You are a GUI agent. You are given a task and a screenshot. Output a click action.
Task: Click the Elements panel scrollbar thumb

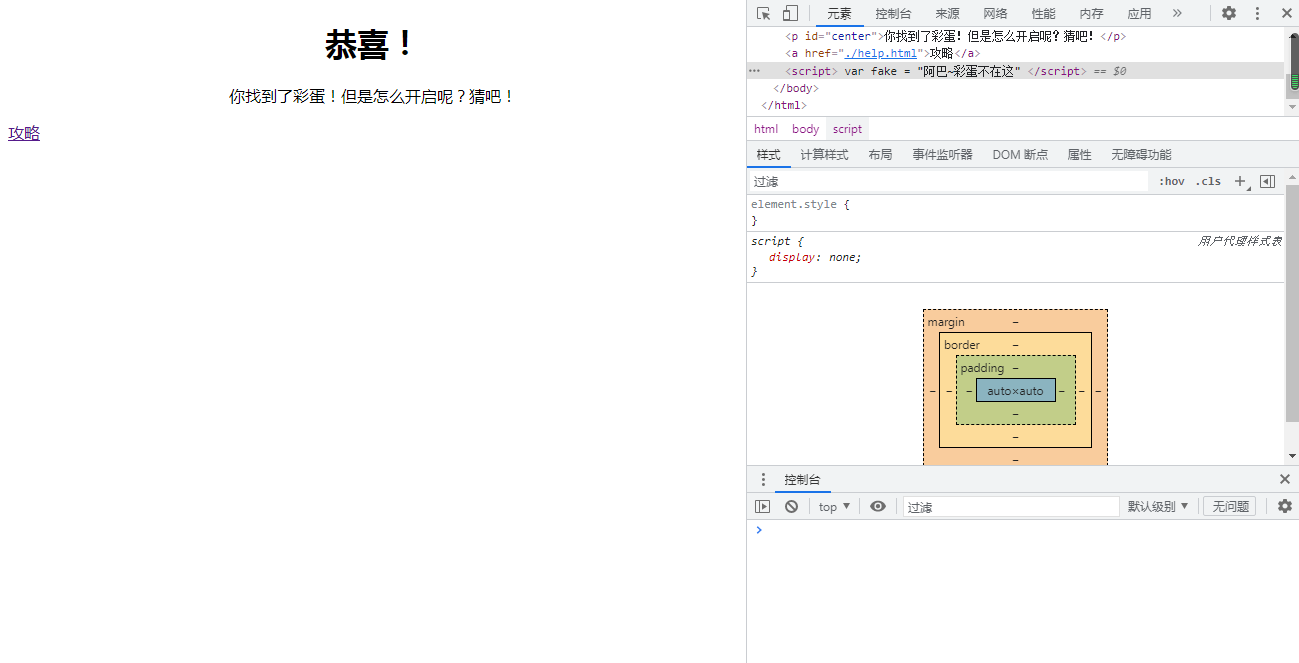click(1293, 60)
